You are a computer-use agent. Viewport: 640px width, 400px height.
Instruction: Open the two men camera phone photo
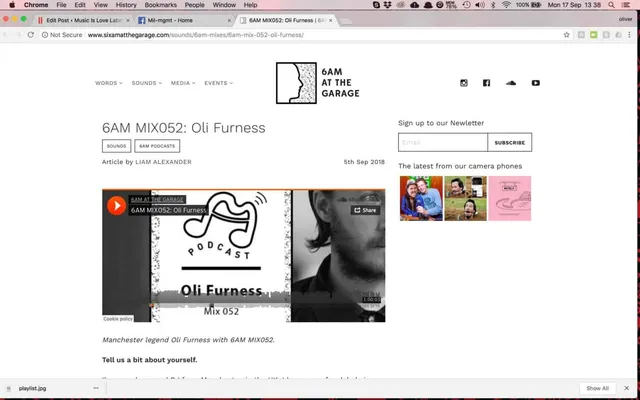(421, 198)
